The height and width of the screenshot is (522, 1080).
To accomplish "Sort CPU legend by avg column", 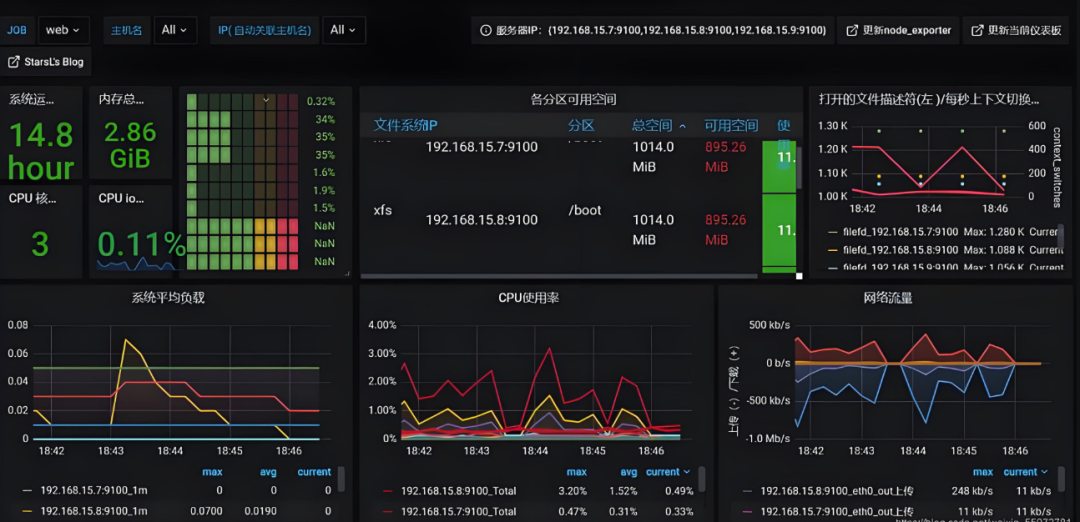I will pyautogui.click(x=629, y=472).
